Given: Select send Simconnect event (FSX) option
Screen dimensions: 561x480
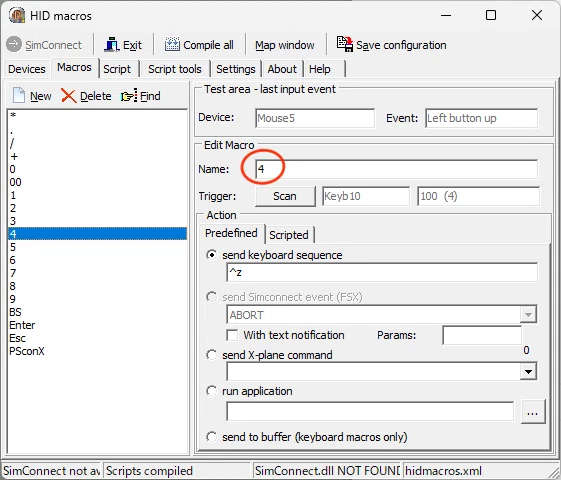Looking at the screenshot, I should (x=211, y=297).
